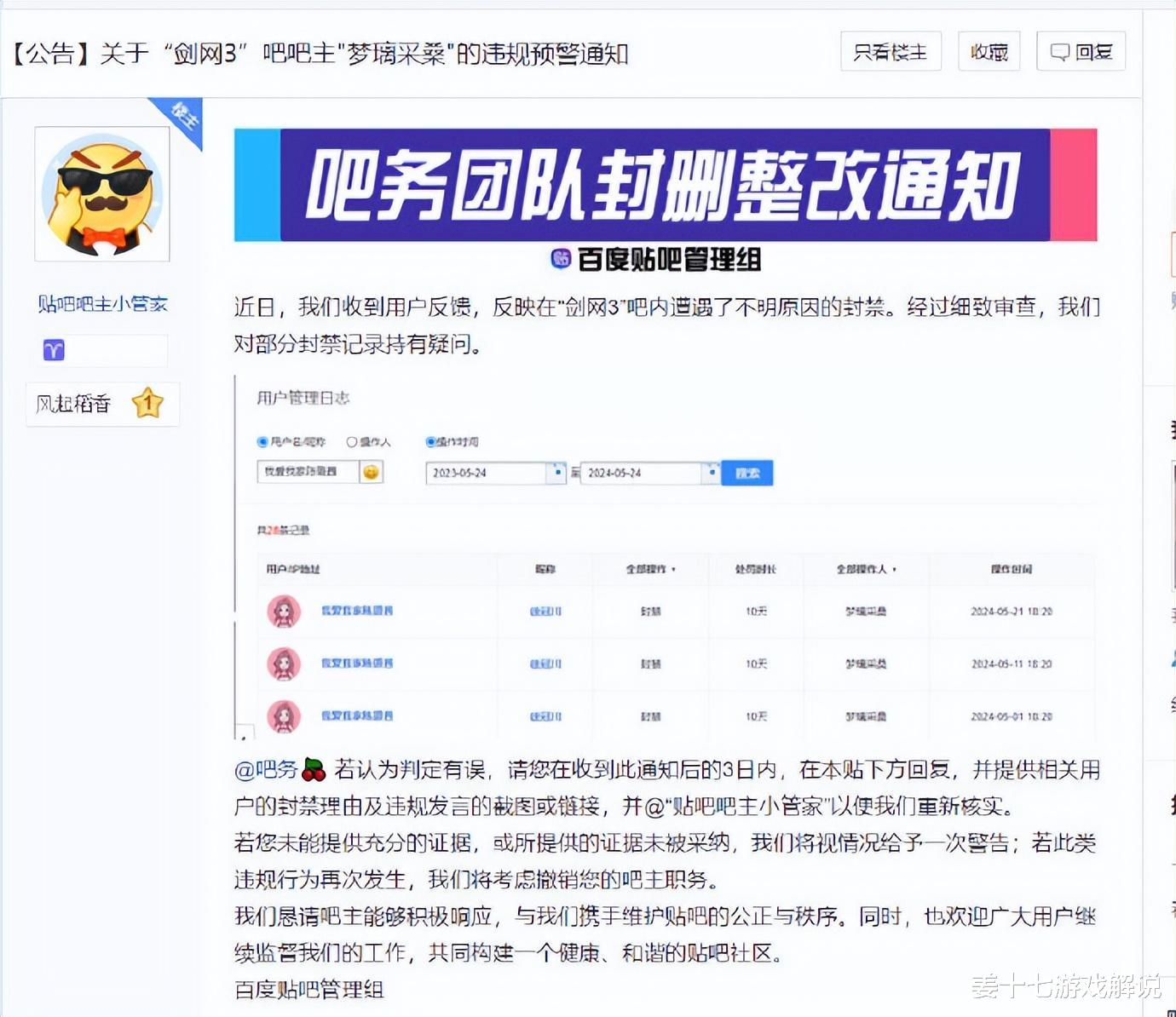The height and width of the screenshot is (1017, 1176).
Task: Click the 2024-05-01 18:20 timestamp cell
Action: (1012, 716)
